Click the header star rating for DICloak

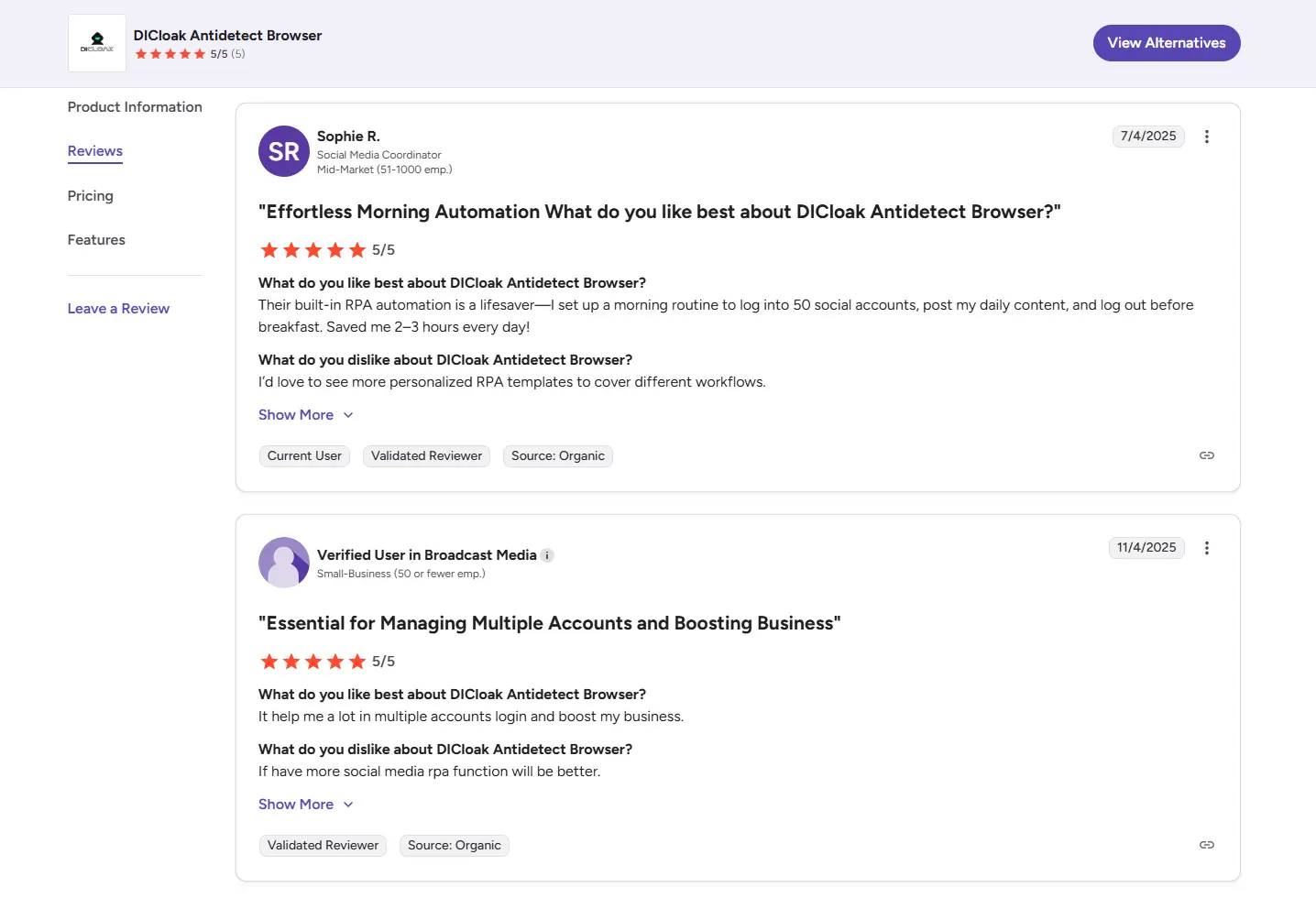tap(170, 54)
